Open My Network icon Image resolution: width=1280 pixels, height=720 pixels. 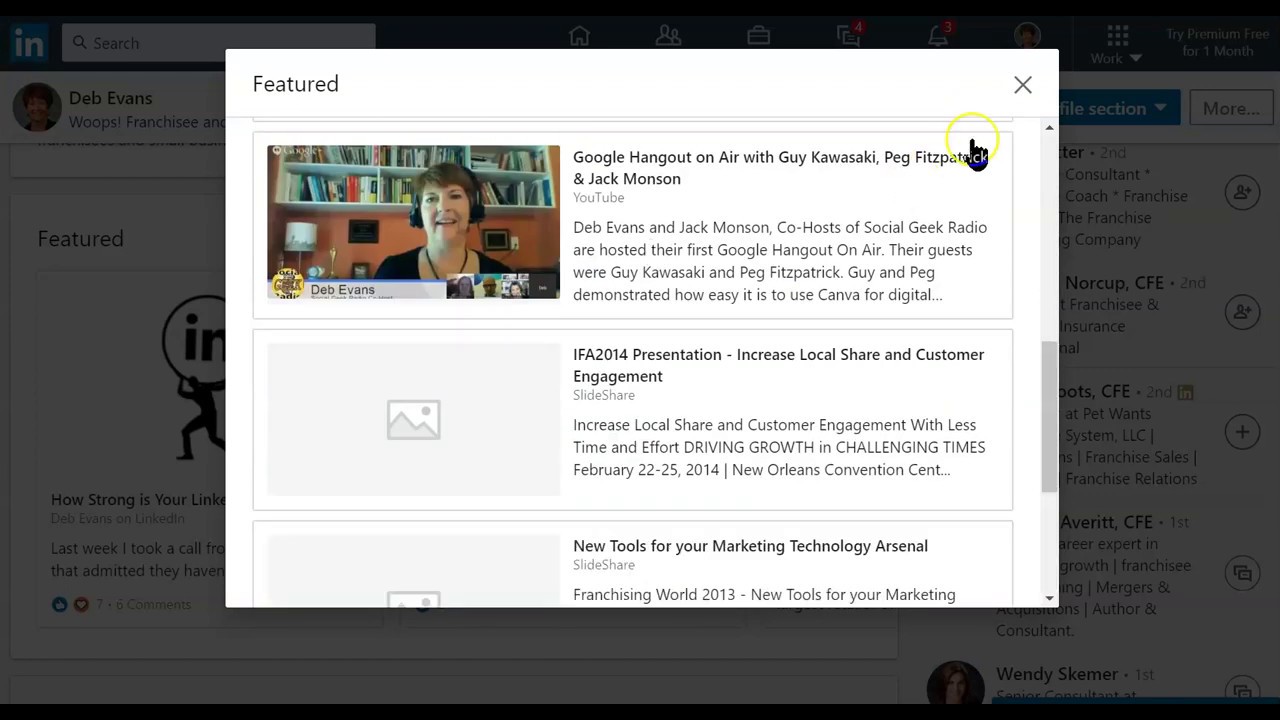[668, 37]
